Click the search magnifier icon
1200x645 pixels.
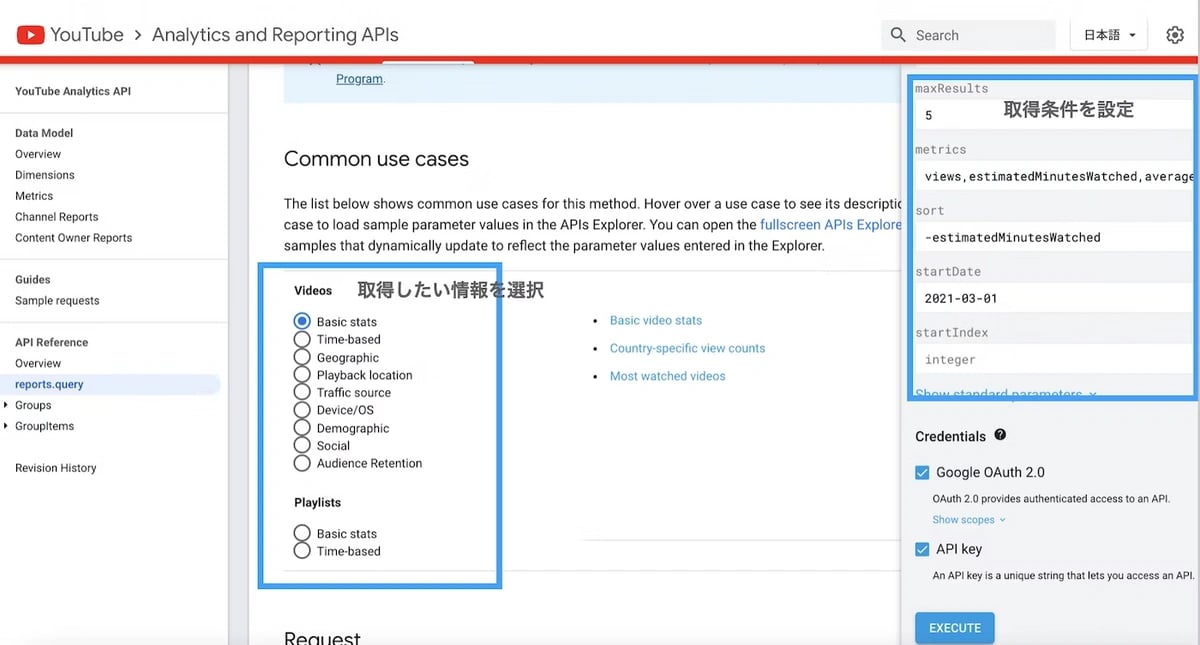[x=898, y=35]
